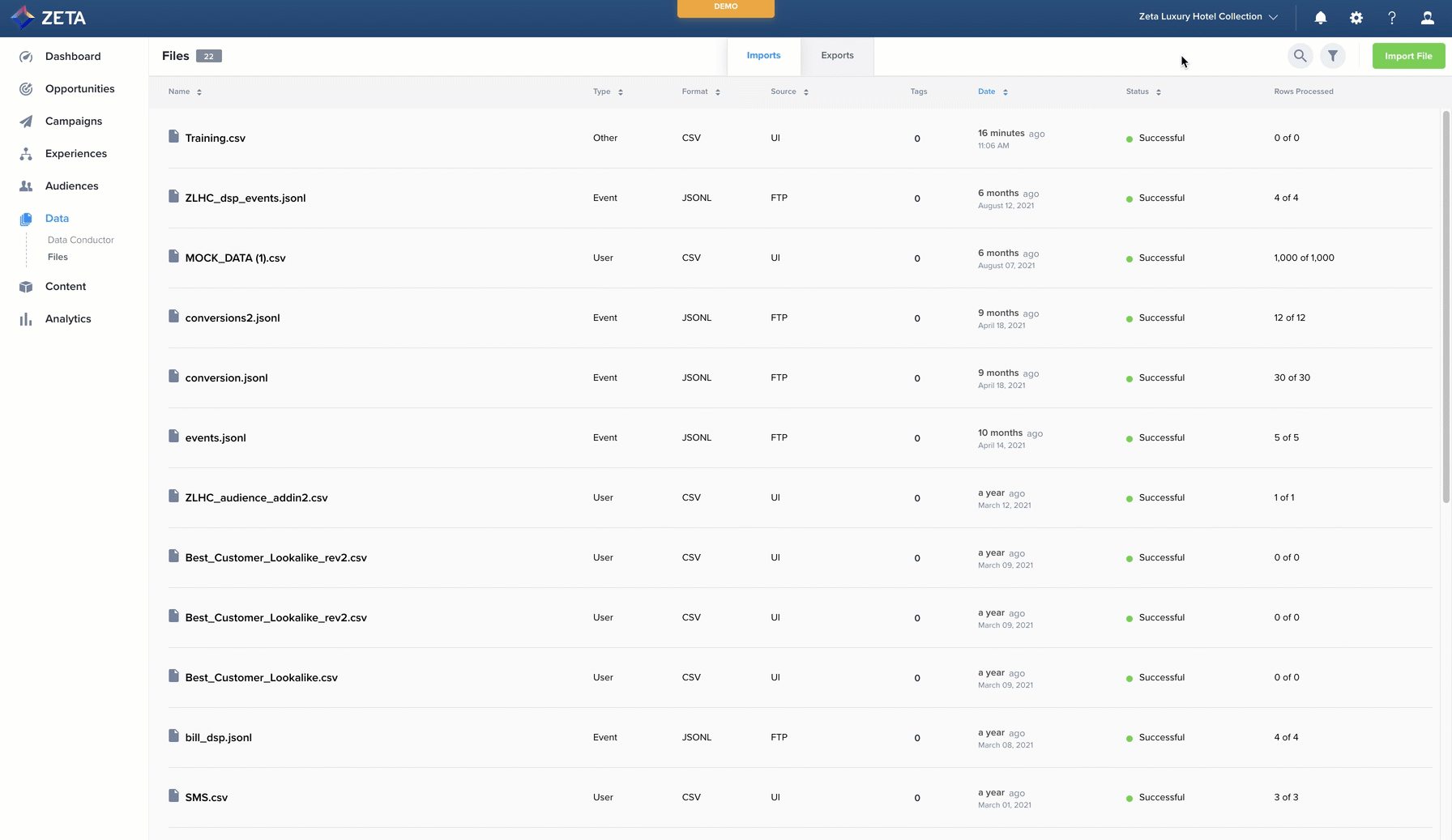Open Campaigns in the sidebar
Image resolution: width=1452 pixels, height=840 pixels.
pos(73,122)
